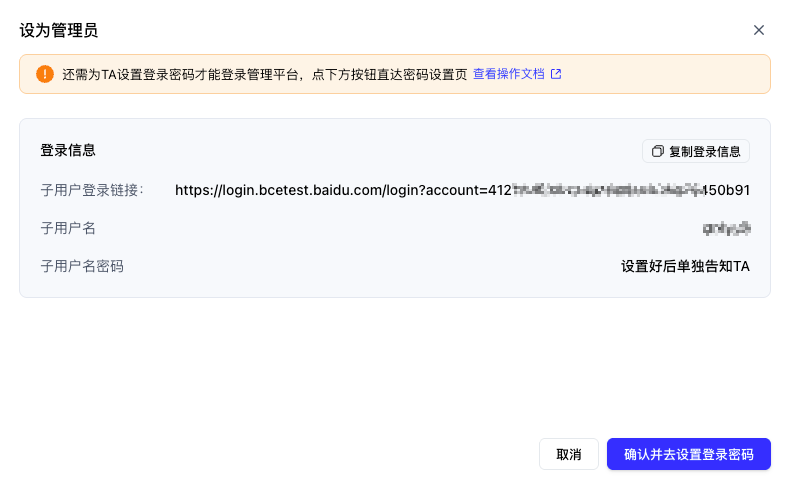Click the blurred portion of the login URL

click(607, 190)
